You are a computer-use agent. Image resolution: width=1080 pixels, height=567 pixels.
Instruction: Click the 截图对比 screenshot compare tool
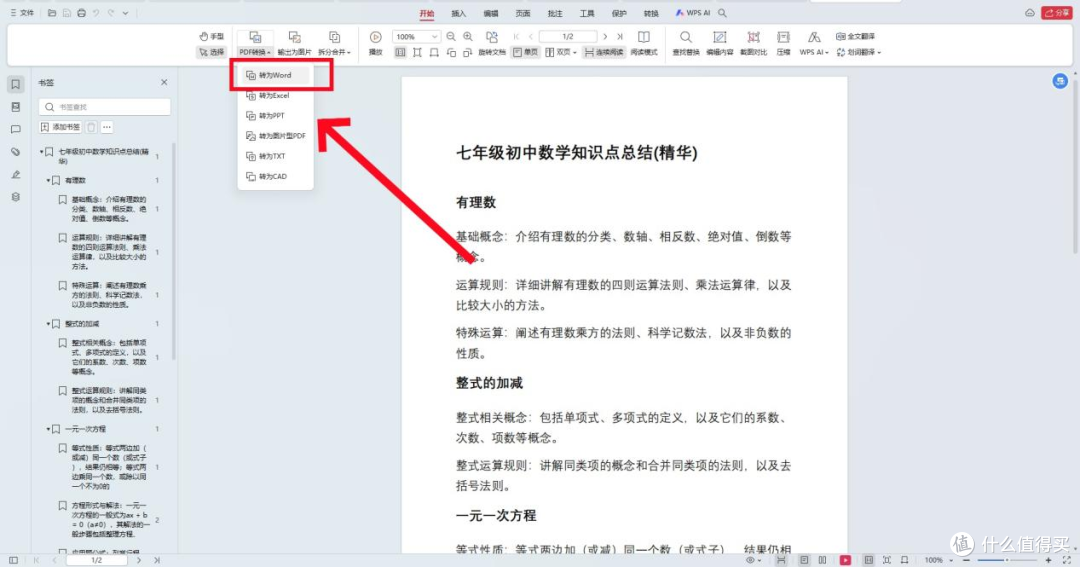coord(754,43)
